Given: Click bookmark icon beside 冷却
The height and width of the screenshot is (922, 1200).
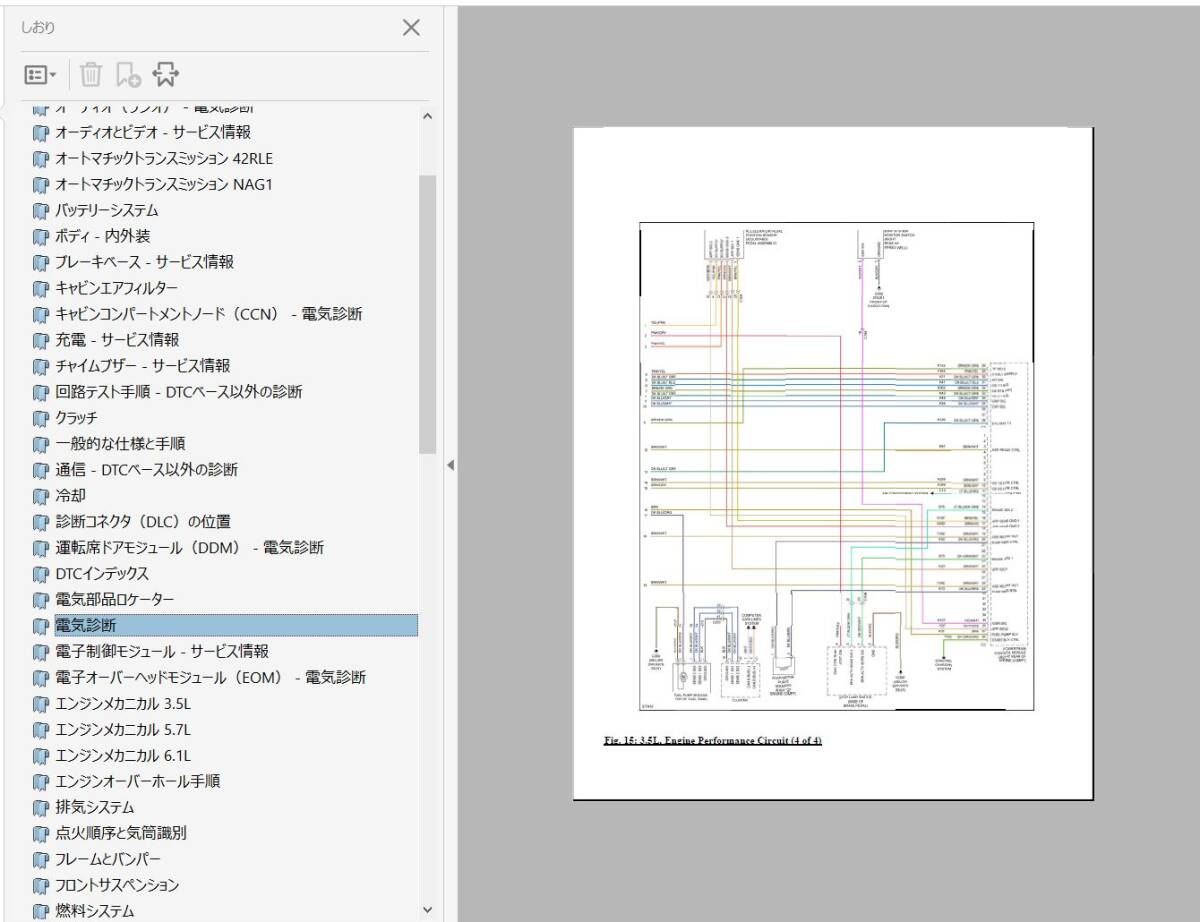Looking at the screenshot, I should pos(41,497).
